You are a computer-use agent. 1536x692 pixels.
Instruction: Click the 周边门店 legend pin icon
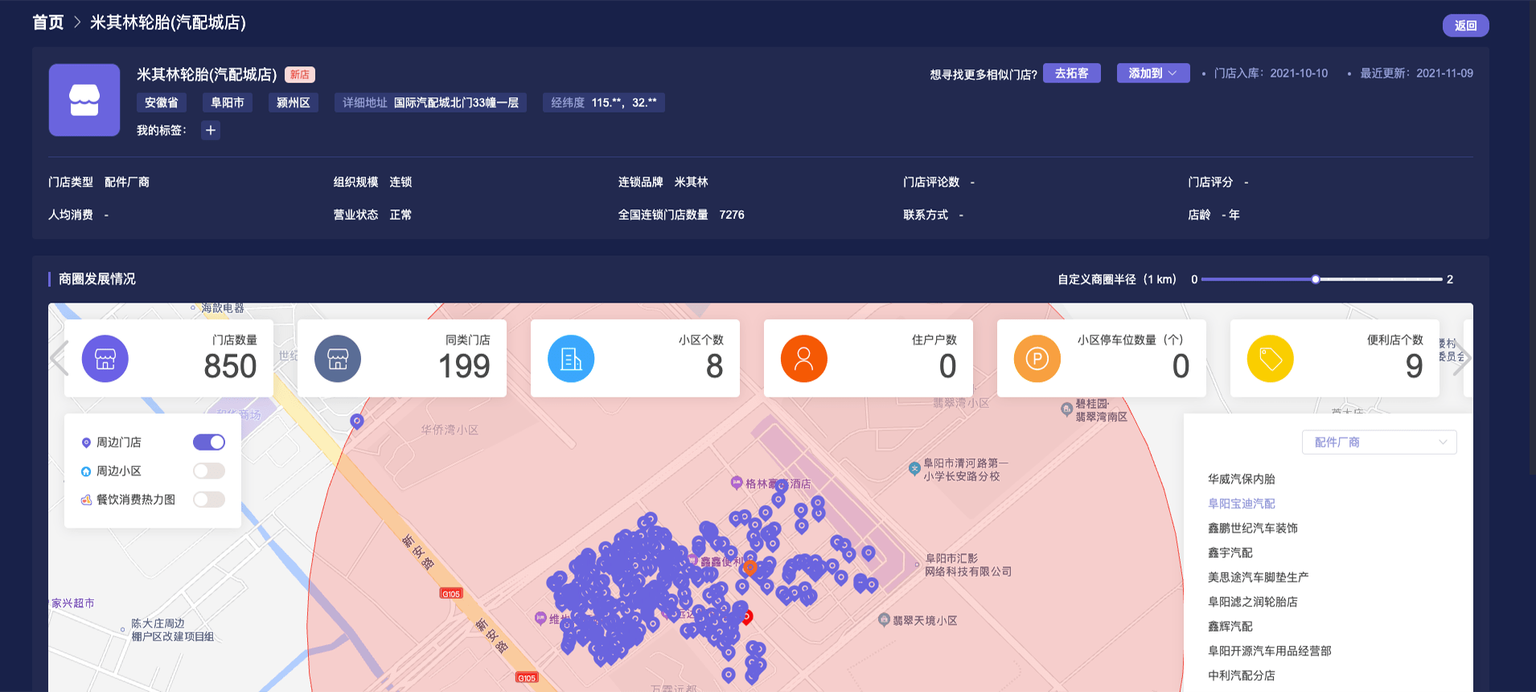(86, 443)
